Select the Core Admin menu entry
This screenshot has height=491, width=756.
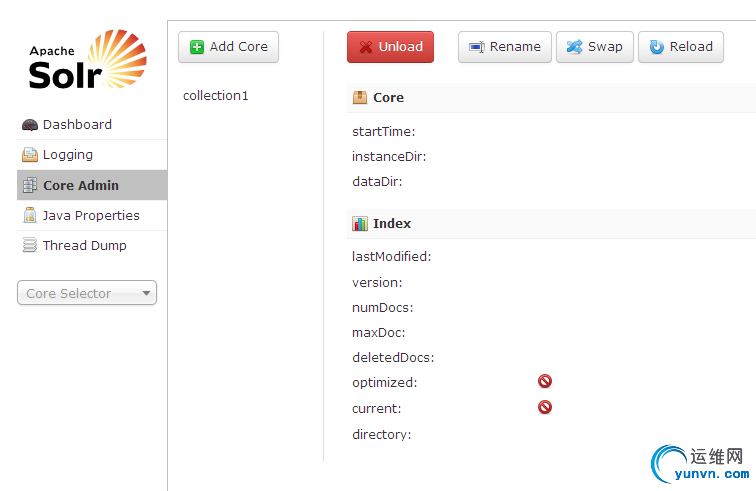pyautogui.click(x=92, y=185)
